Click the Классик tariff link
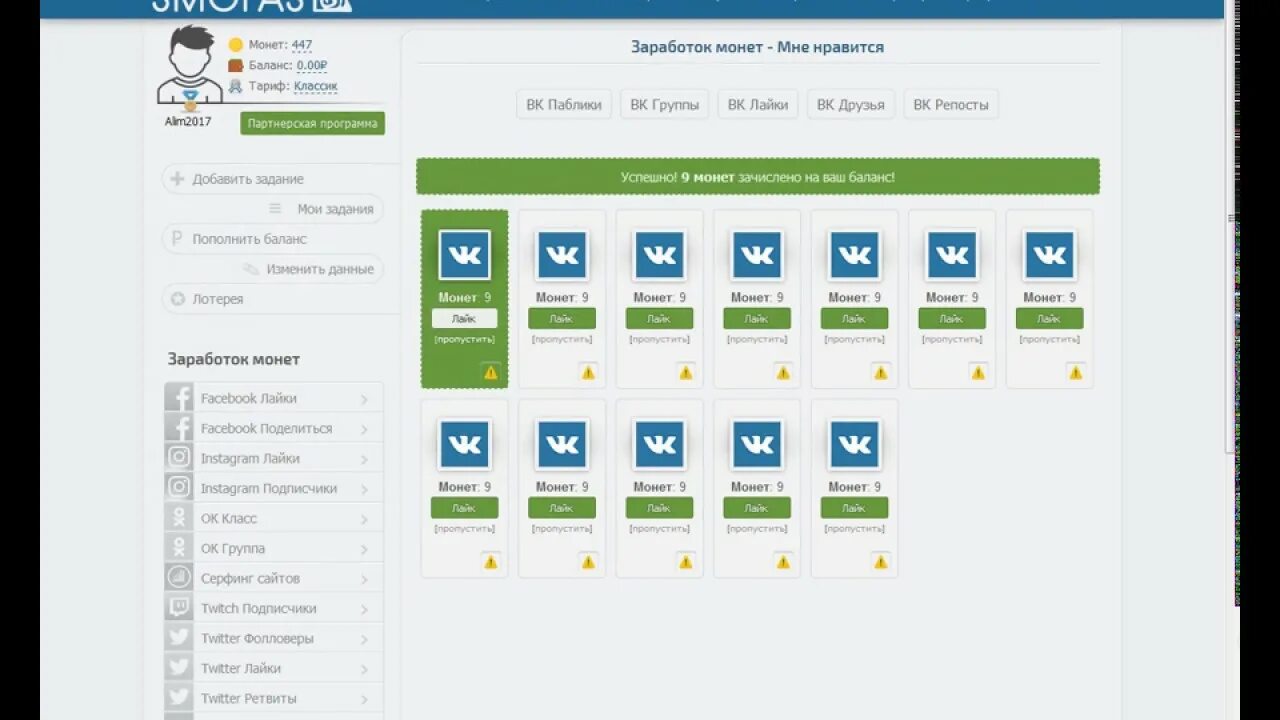This screenshot has width=1280, height=720. point(316,86)
